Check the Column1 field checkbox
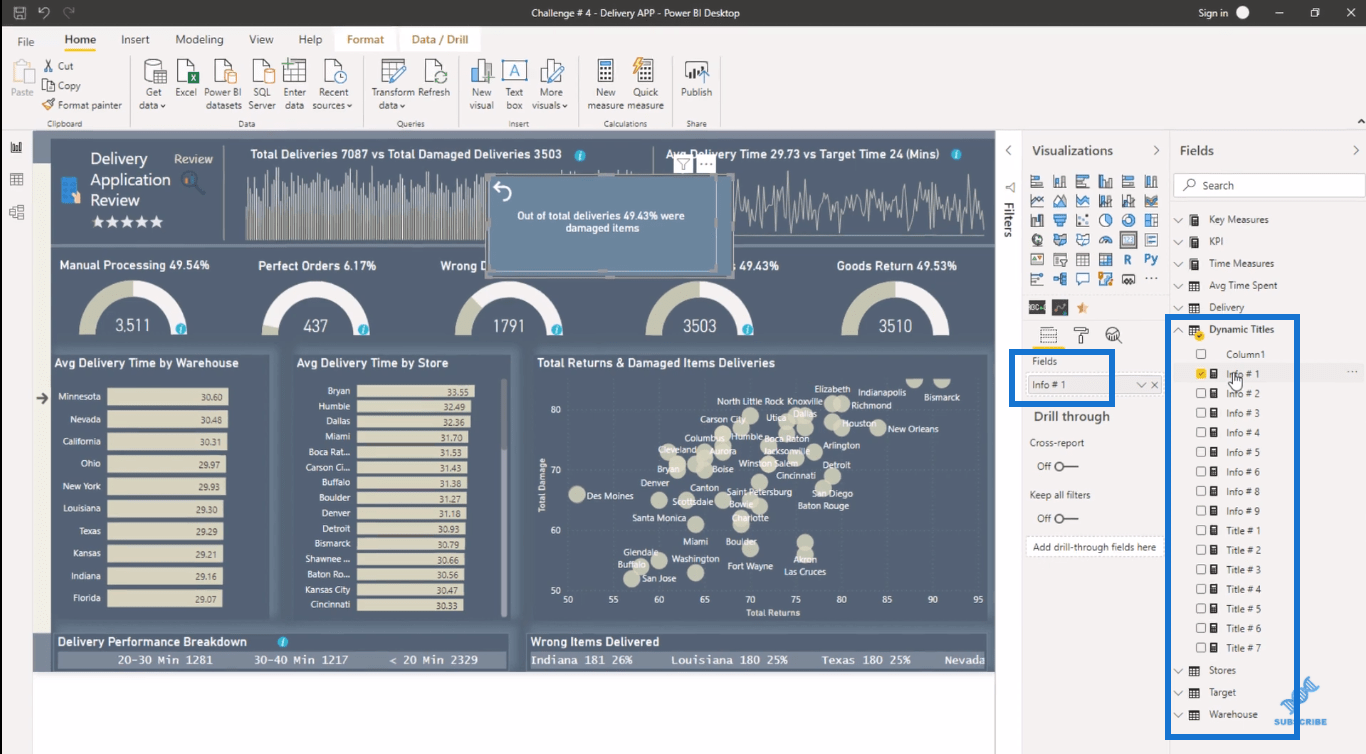 (1201, 354)
